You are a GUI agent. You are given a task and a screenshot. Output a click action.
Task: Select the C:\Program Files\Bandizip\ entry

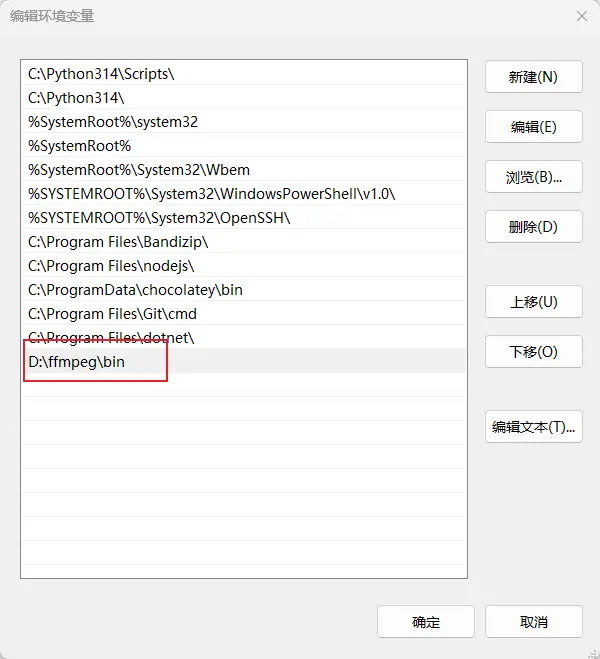(118, 242)
